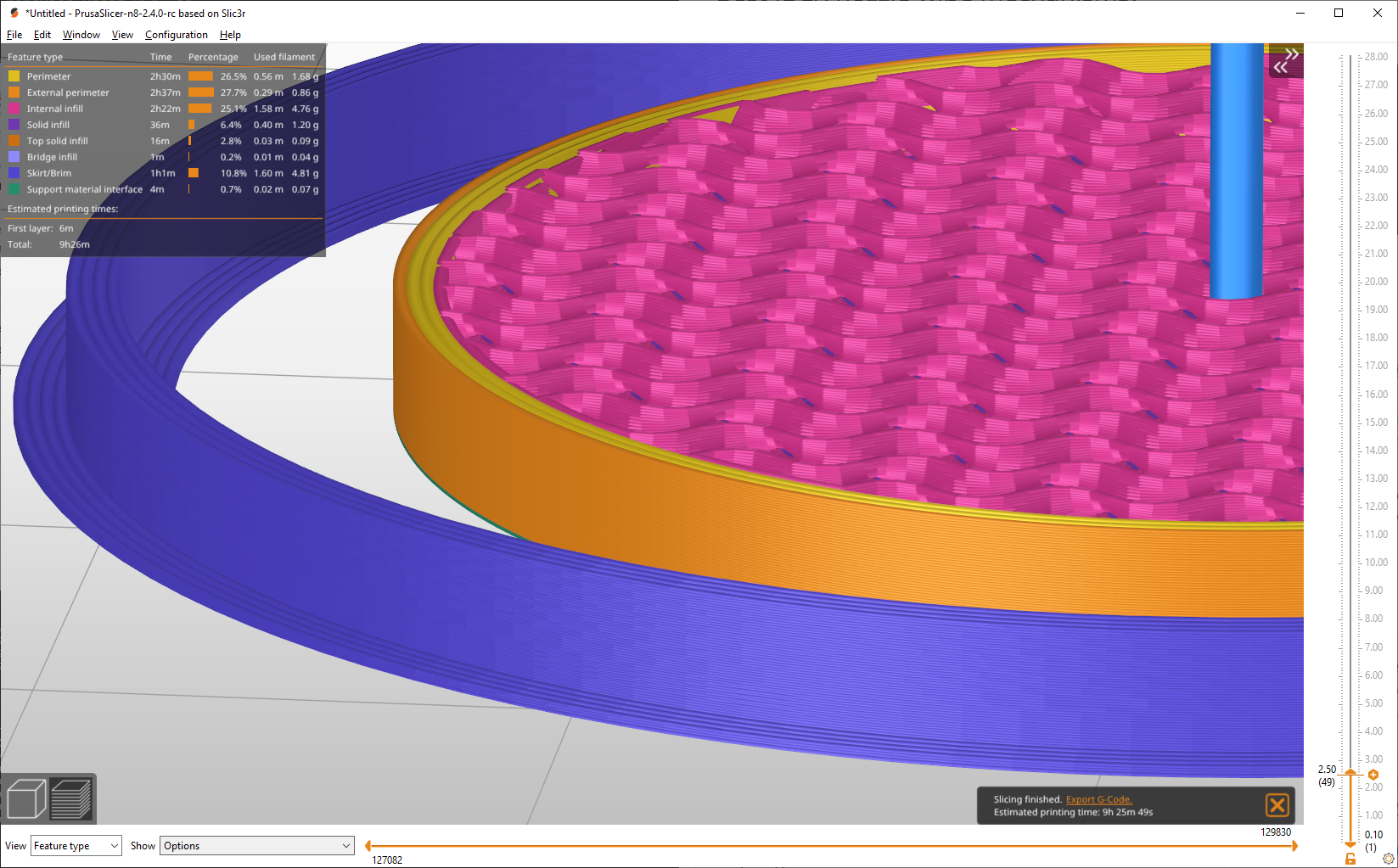This screenshot has height=868, width=1398.
Task: Click the Internal infill legend label
Action: pos(55,109)
